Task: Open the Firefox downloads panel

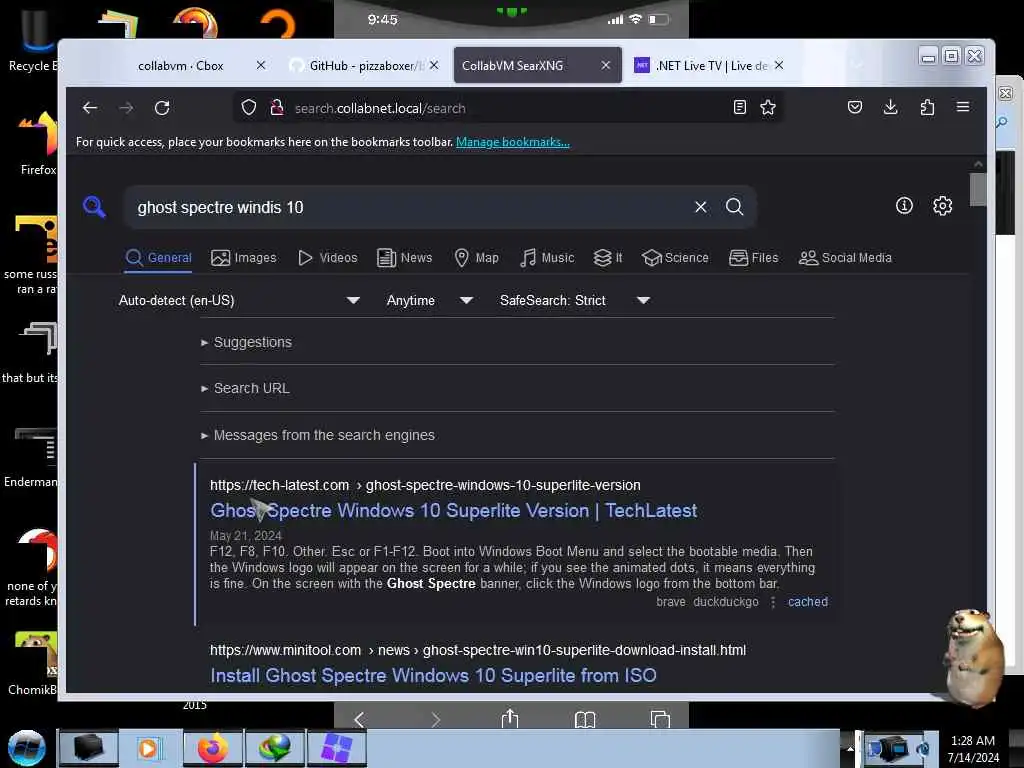Action: click(890, 107)
